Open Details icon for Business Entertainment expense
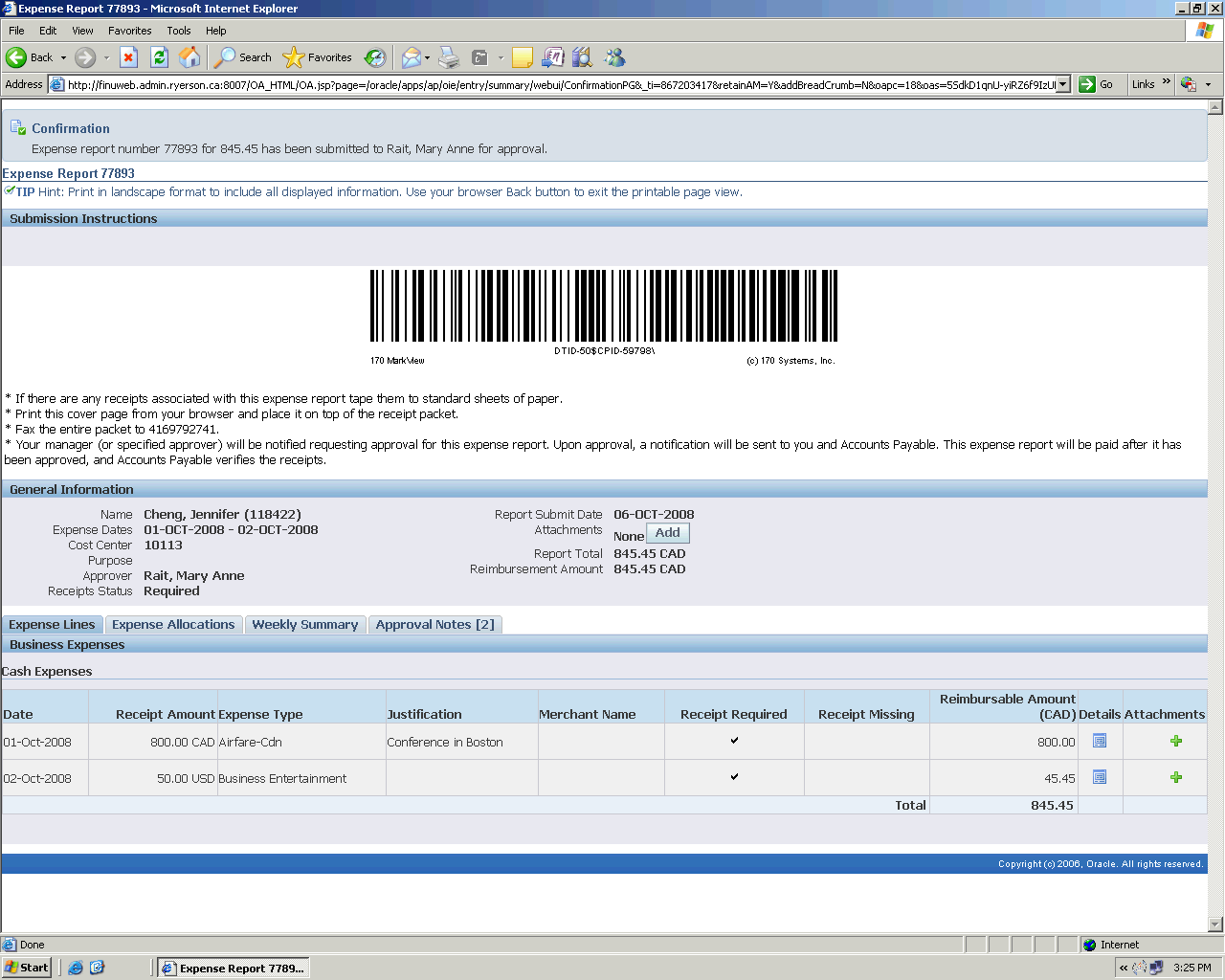1225x980 pixels. pyautogui.click(x=1100, y=777)
